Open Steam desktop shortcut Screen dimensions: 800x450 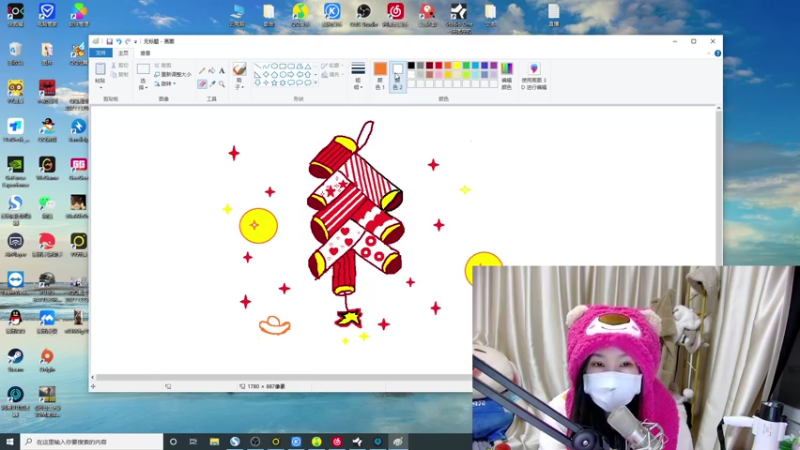click(x=15, y=360)
